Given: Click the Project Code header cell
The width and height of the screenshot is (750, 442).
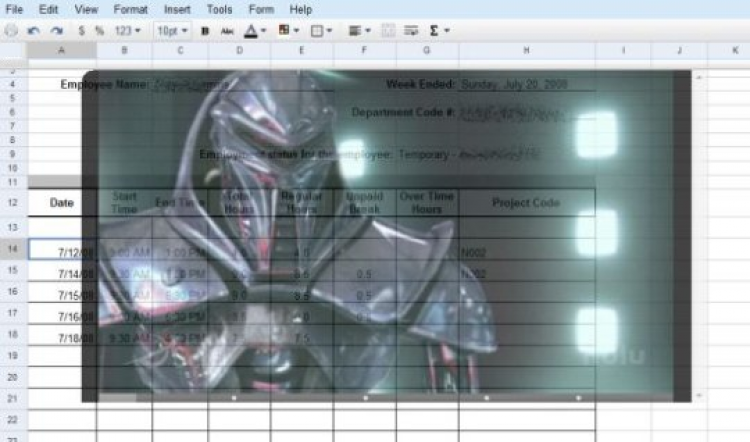Looking at the screenshot, I should click(526, 203).
